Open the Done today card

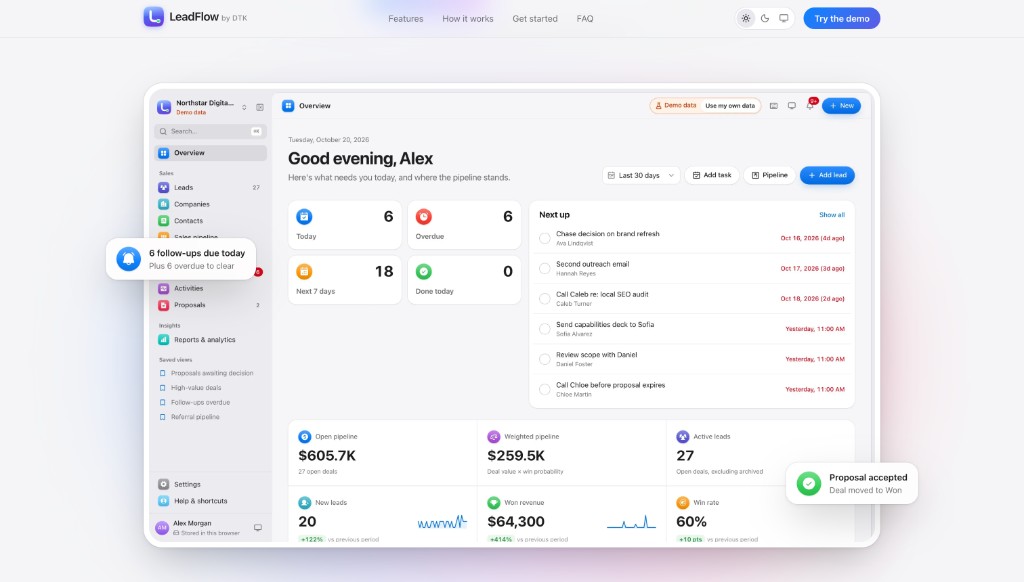click(x=464, y=280)
